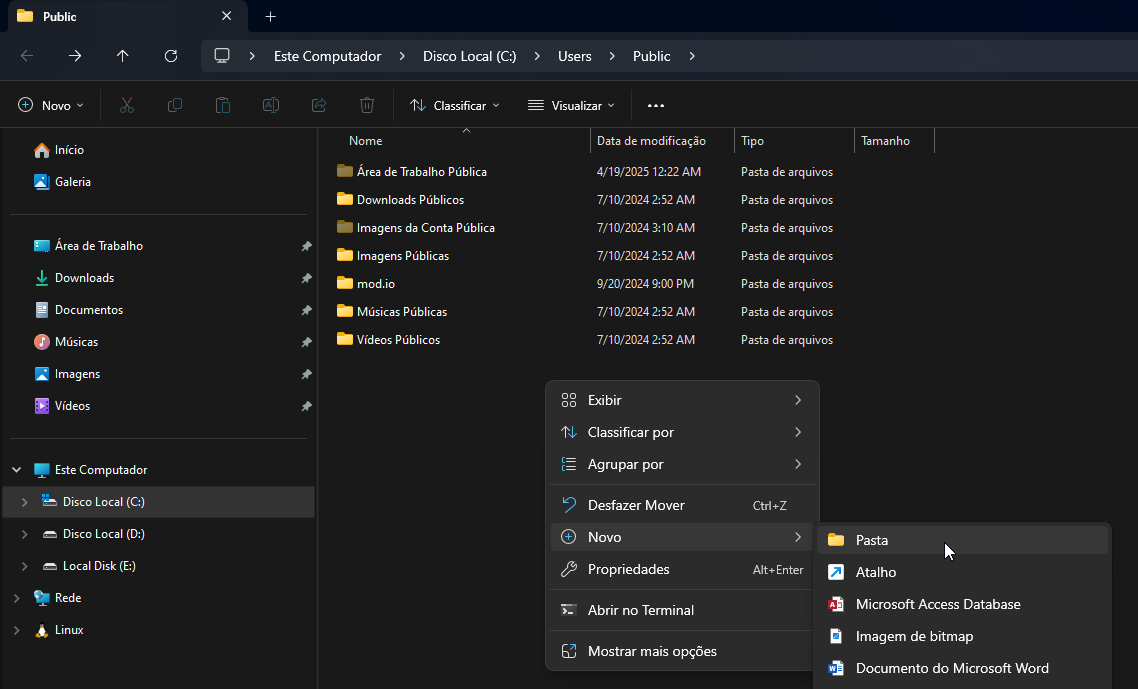Viewport: 1138px width, 689px height.
Task: Click the Up one level arrow
Action: pos(123,56)
